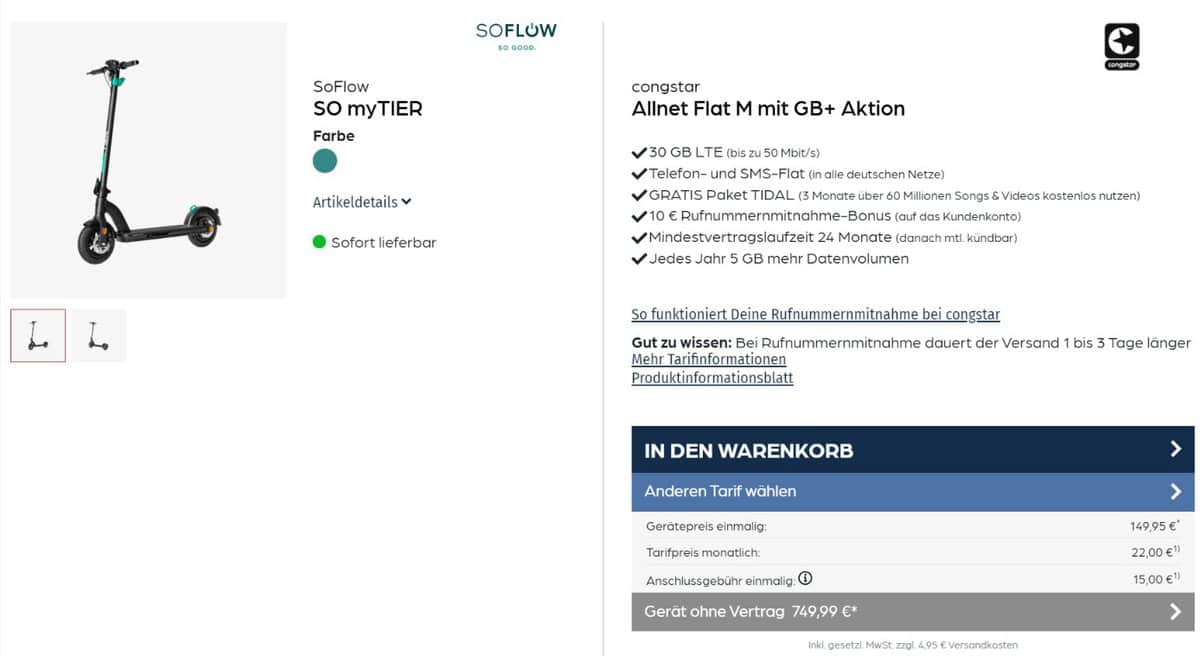Select the teal Farbe color swatch
This screenshot has height=656, width=1200.
(323, 160)
